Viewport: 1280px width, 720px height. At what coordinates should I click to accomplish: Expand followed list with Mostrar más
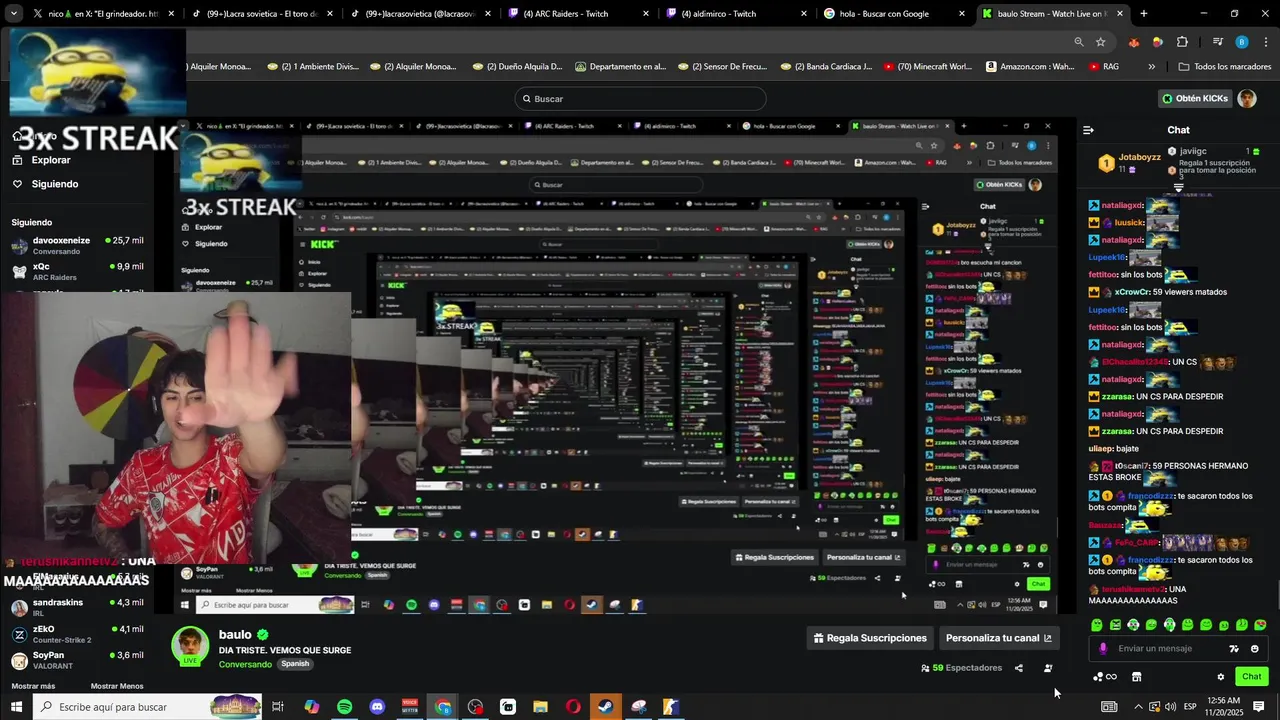pos(33,686)
